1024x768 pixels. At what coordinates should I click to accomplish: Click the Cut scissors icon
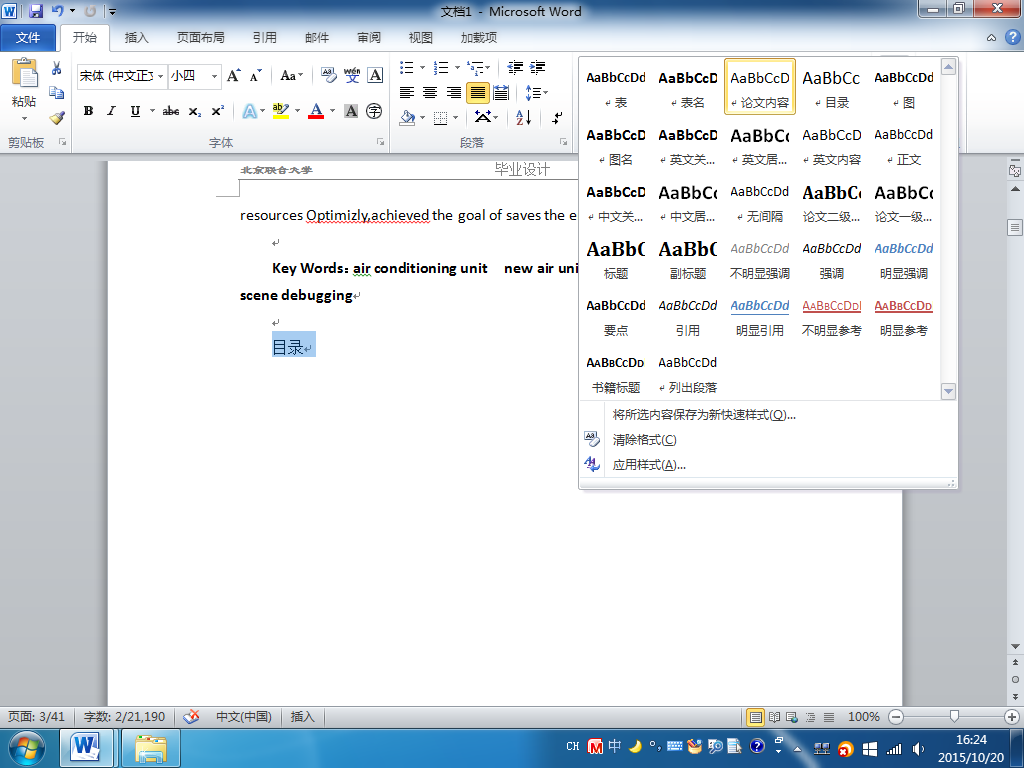coord(57,69)
